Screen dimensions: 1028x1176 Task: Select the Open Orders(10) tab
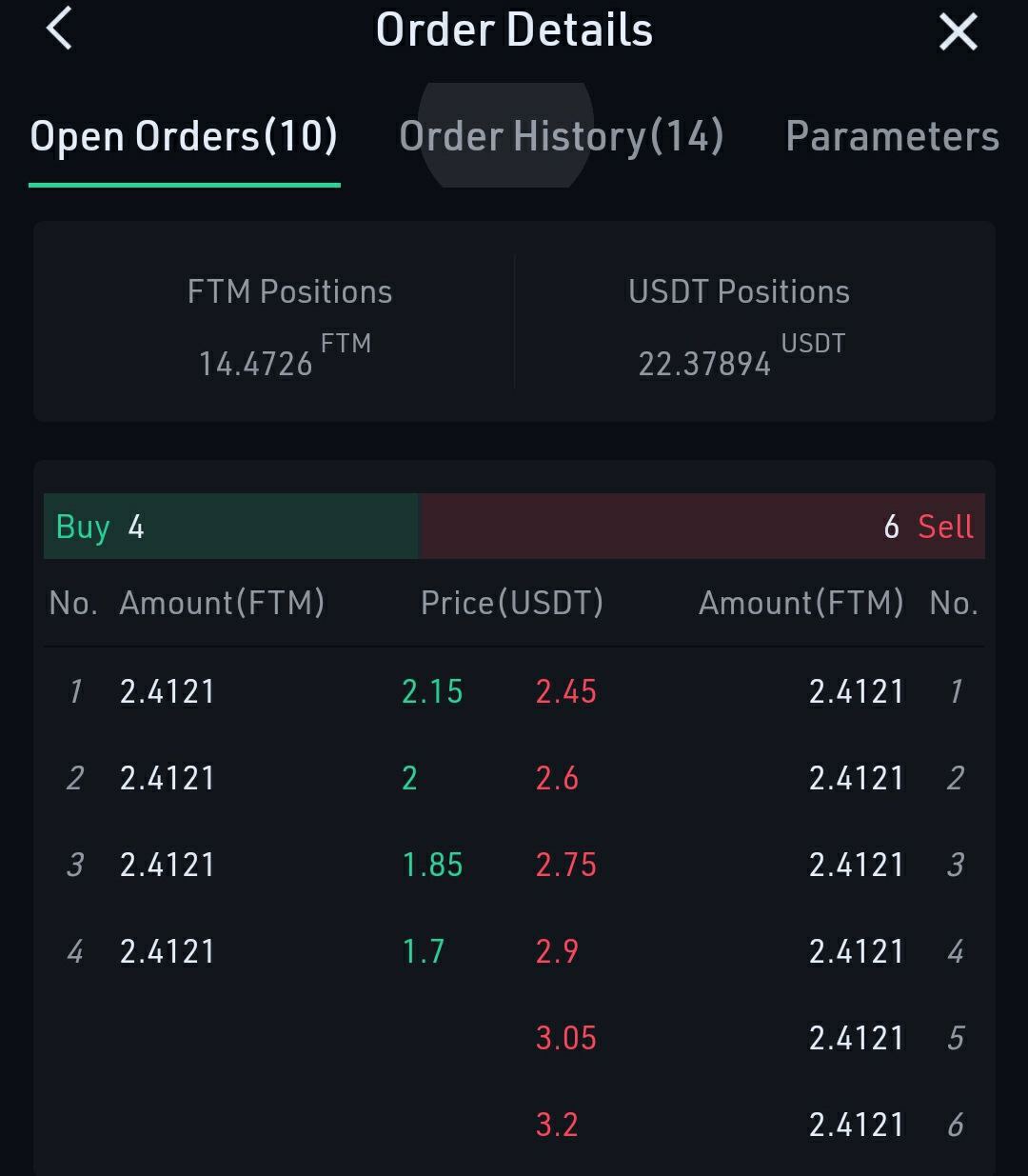click(x=184, y=136)
